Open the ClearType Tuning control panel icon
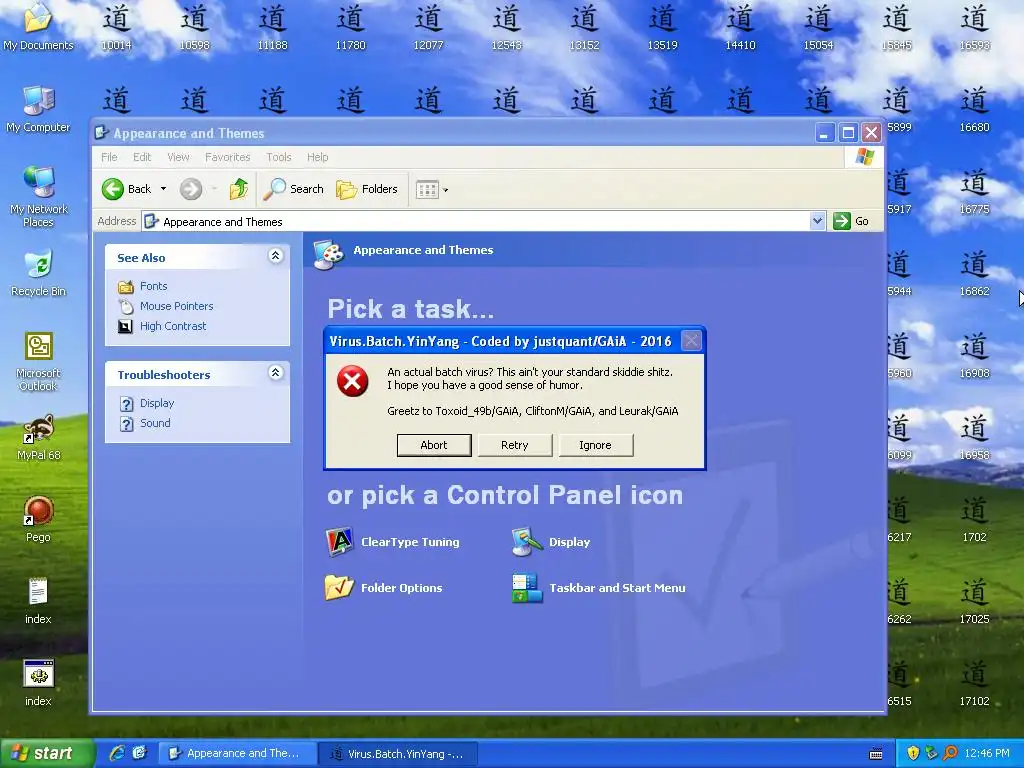 click(x=392, y=542)
